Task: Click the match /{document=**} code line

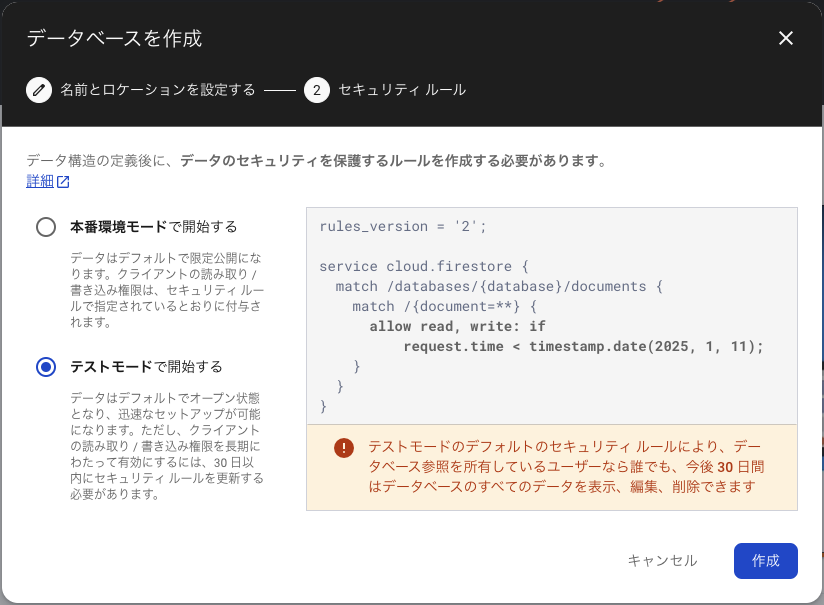Action: tap(445, 306)
